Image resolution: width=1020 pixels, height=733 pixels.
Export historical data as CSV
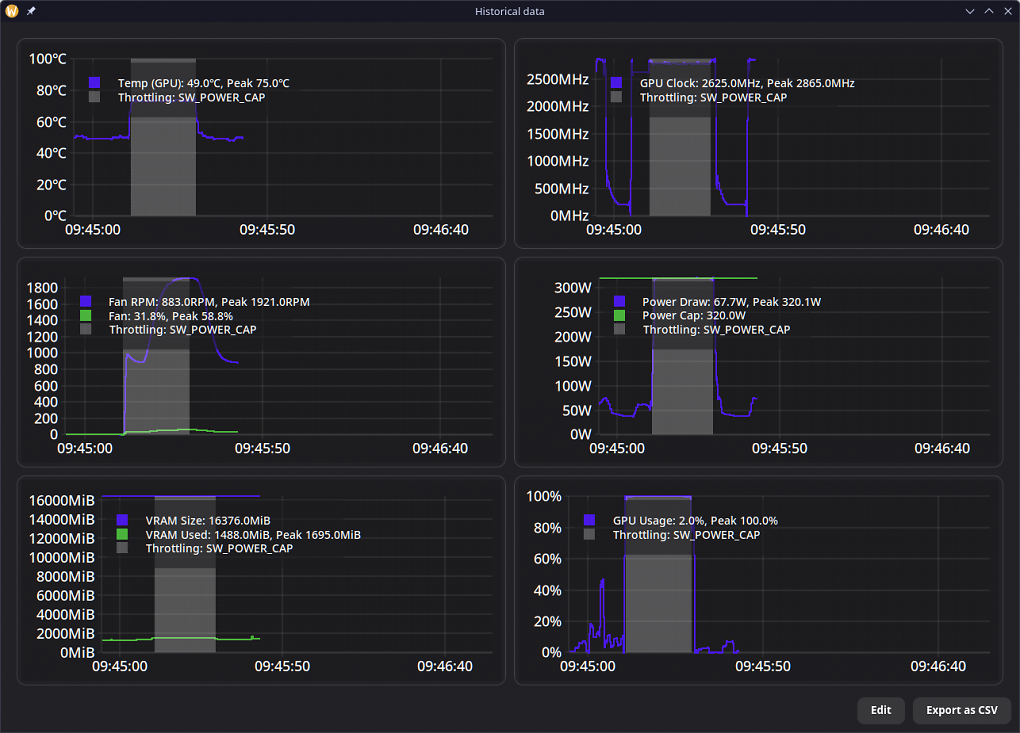point(961,710)
